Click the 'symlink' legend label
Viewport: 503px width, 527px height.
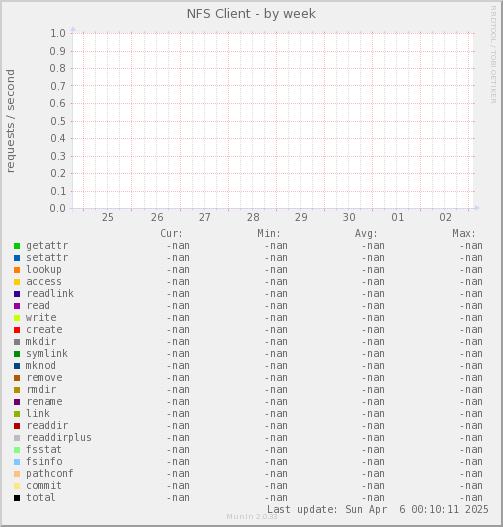(x=47, y=354)
